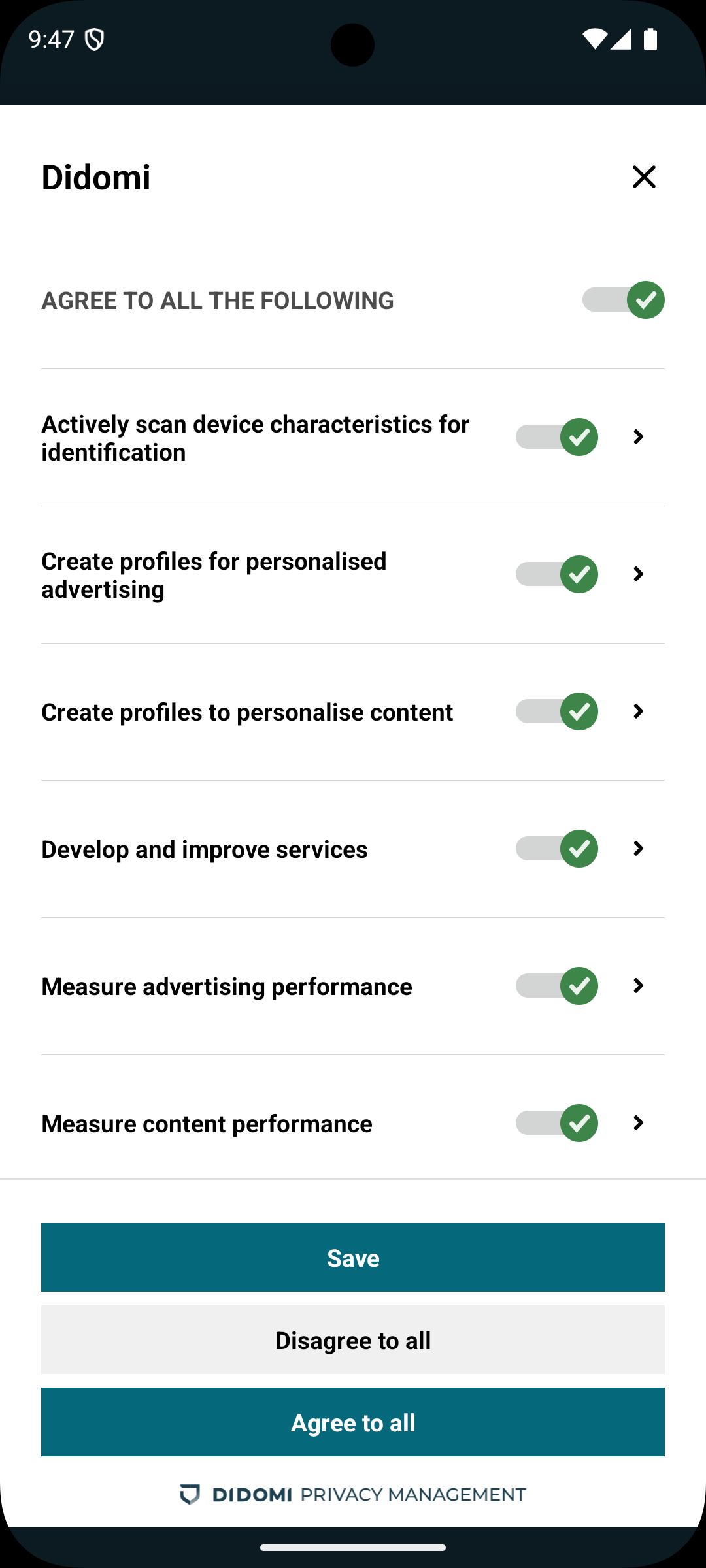
Task: Show Measure advertising performance details arrow
Action: click(639, 986)
